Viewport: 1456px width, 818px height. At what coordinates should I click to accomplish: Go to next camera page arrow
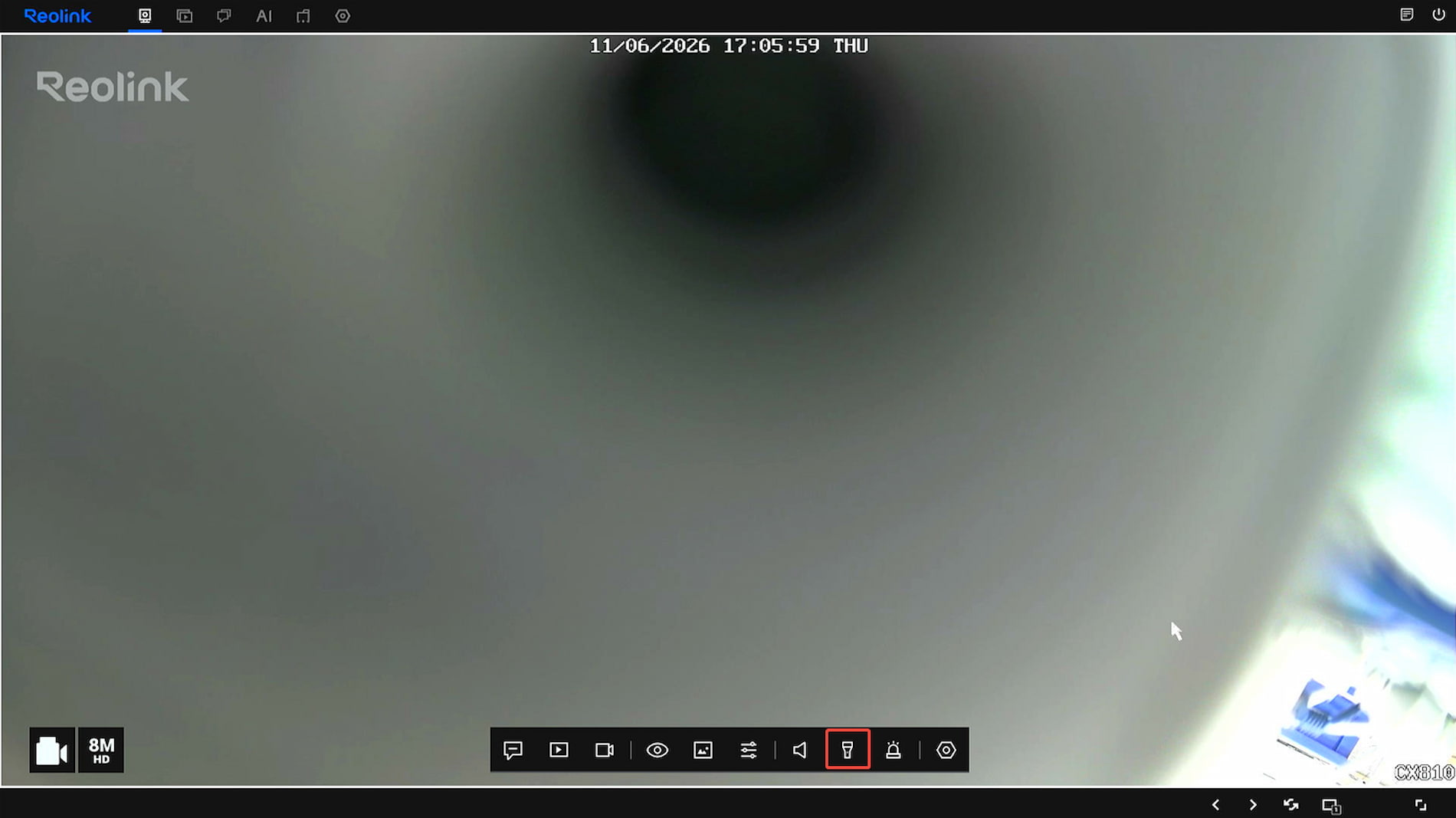tap(1253, 805)
